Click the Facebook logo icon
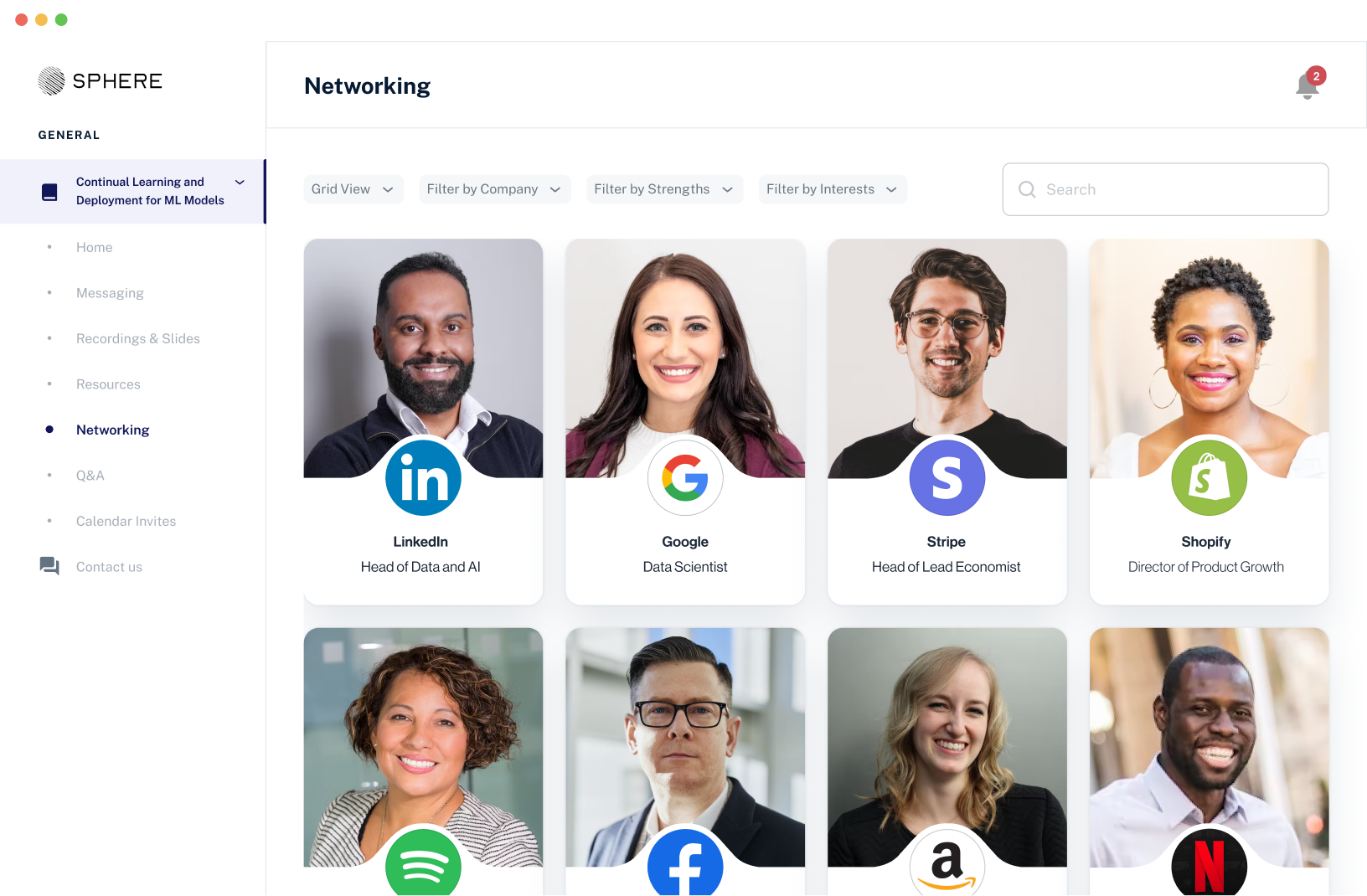The image size is (1367, 896). point(685,863)
